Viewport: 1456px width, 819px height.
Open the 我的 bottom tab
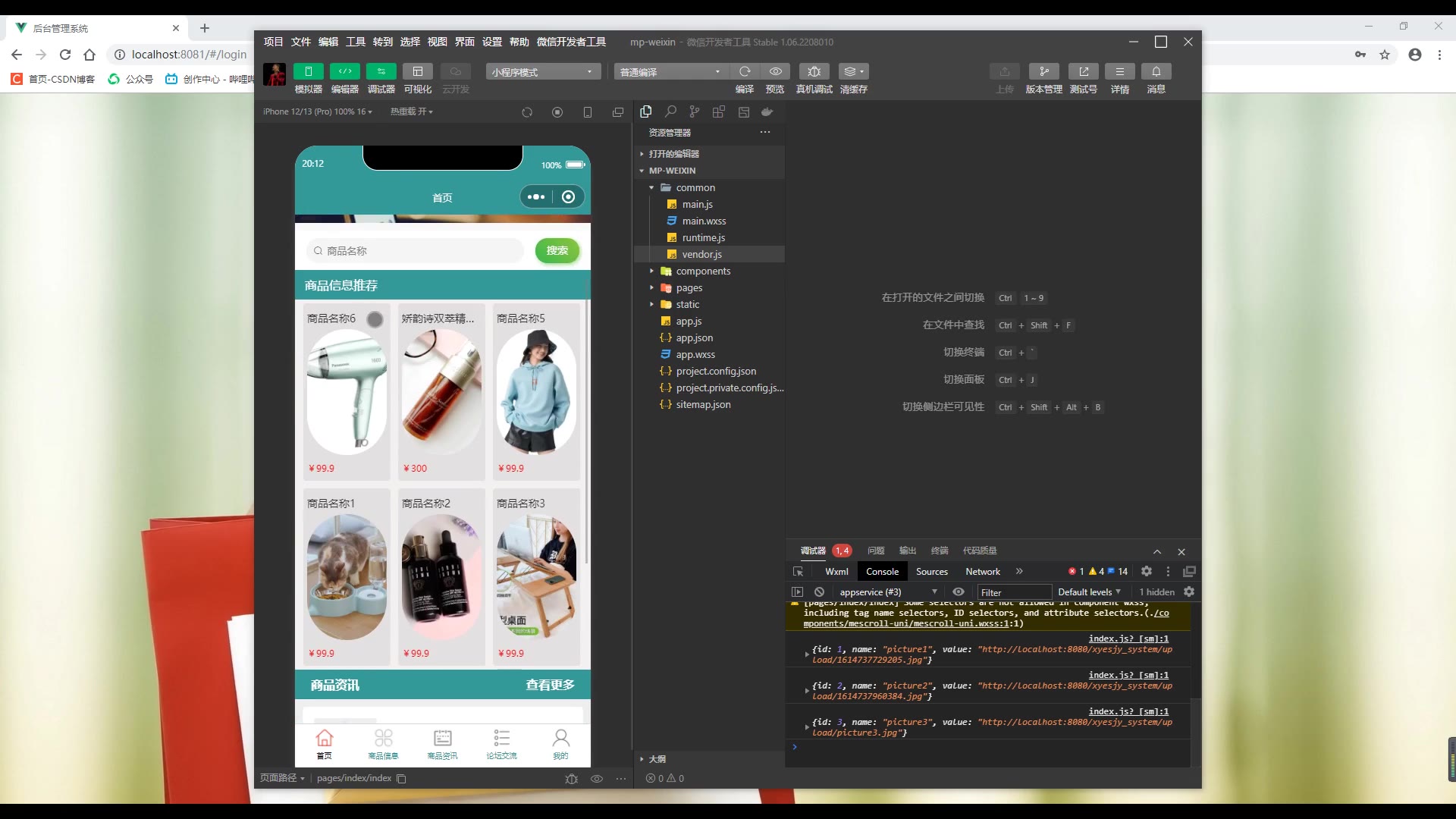pos(560,744)
